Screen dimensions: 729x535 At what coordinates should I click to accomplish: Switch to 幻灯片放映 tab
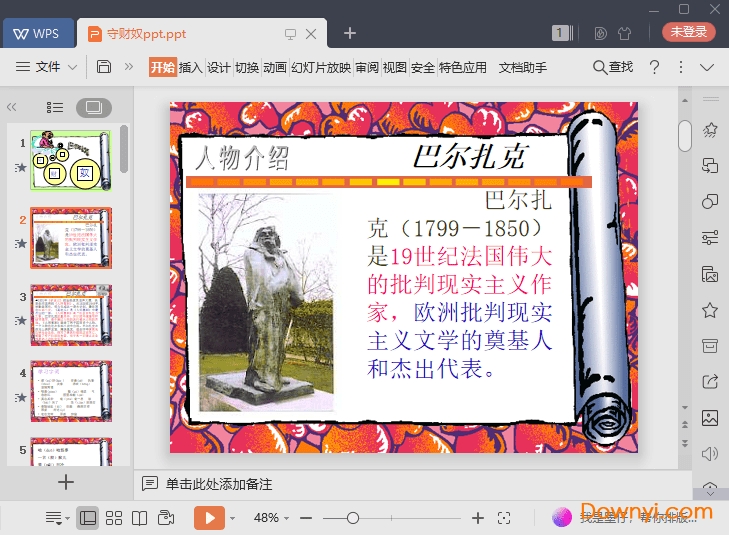(x=321, y=68)
